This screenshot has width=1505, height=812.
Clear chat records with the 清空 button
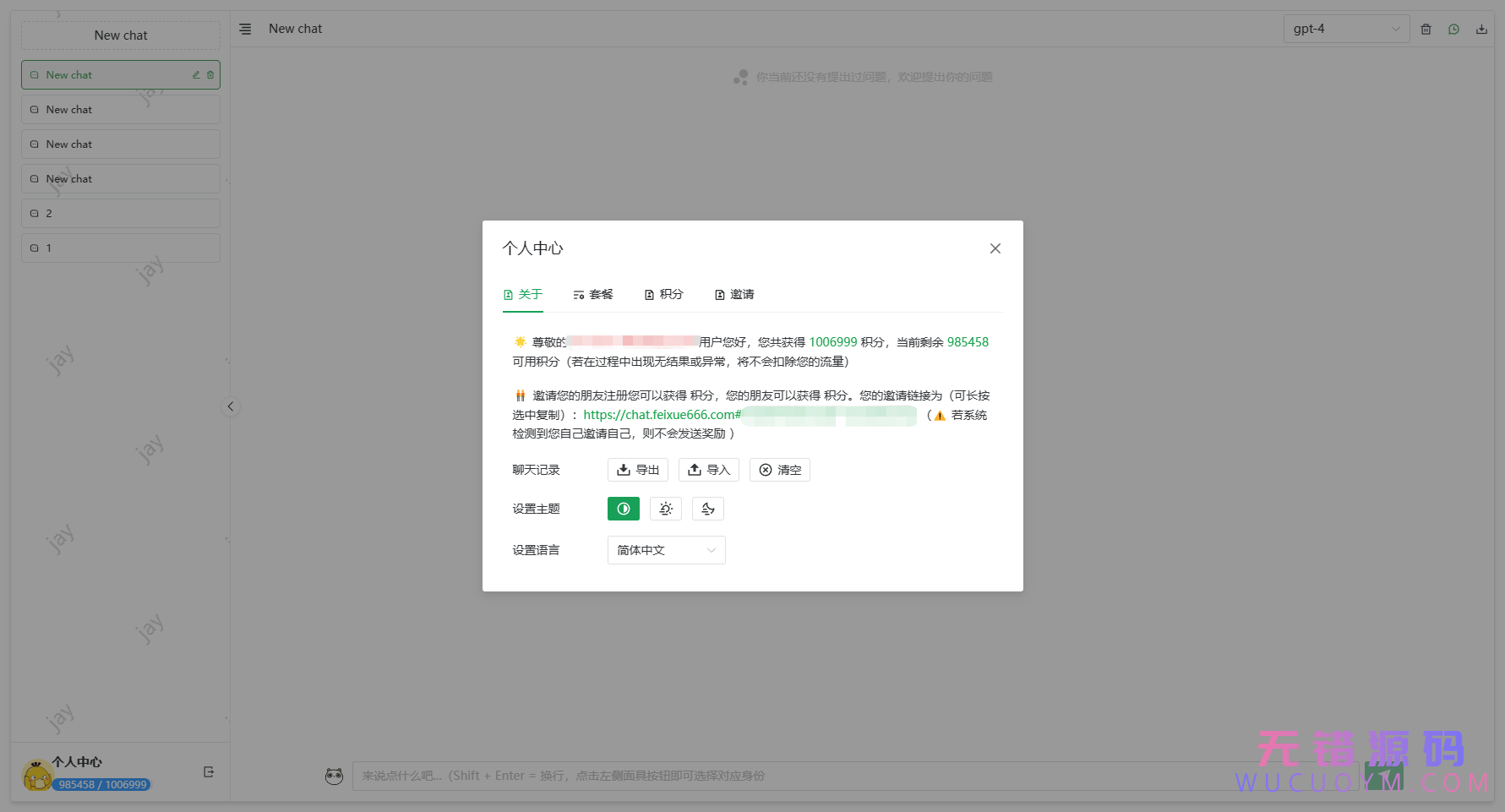coord(779,470)
